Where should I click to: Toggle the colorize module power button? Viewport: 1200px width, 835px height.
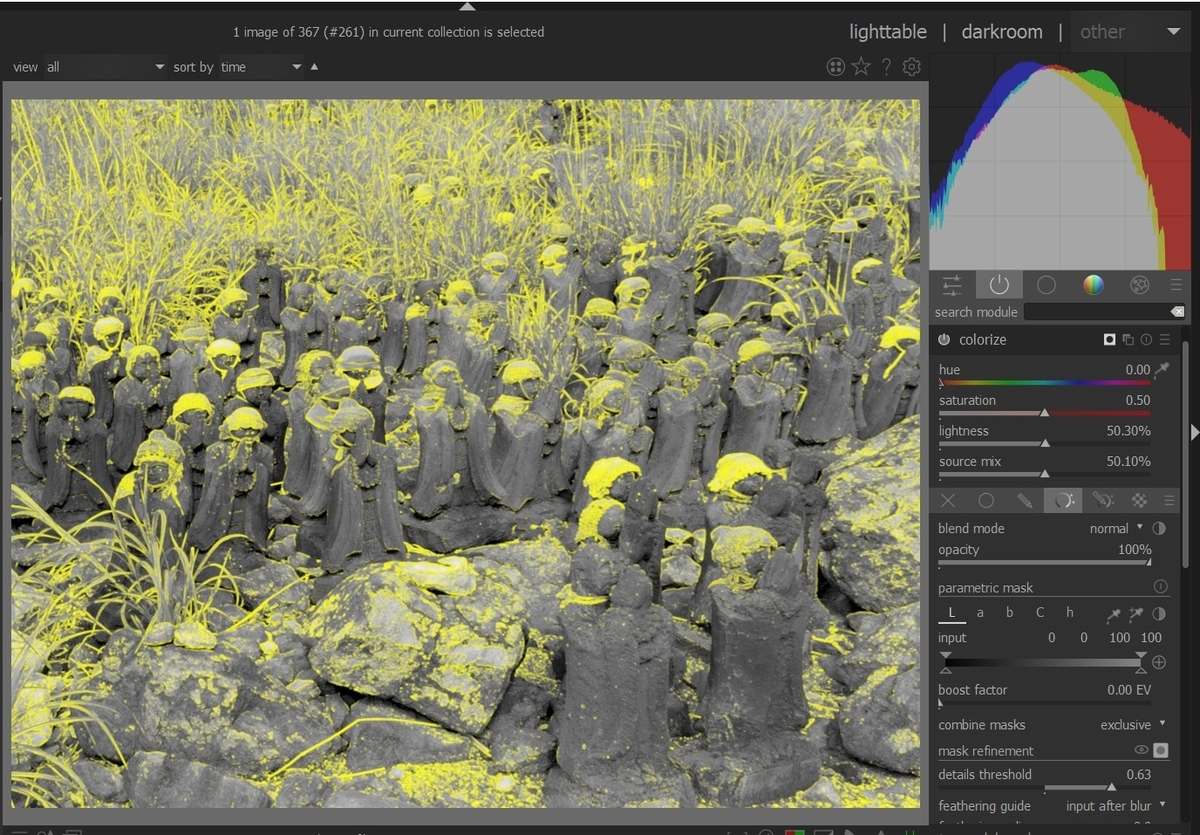[944, 340]
